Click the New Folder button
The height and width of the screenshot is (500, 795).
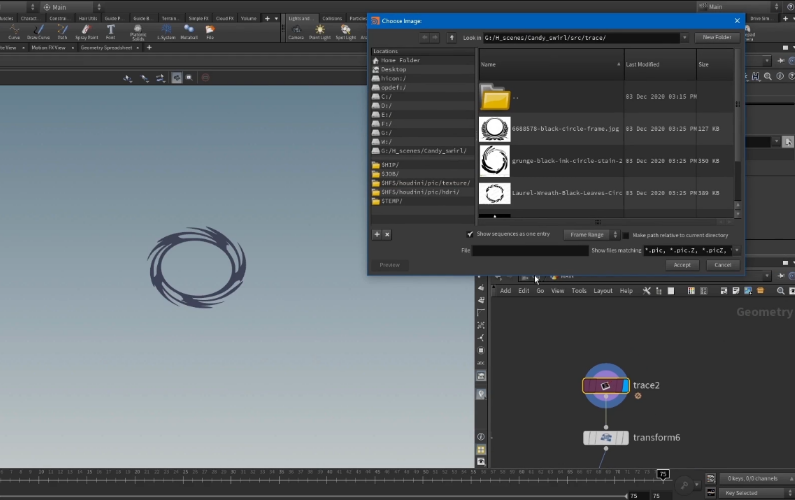[716, 37]
